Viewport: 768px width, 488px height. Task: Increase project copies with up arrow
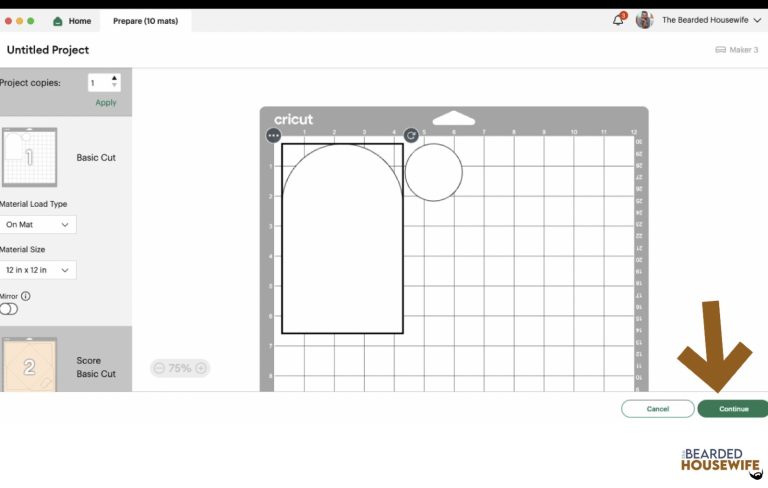114,78
